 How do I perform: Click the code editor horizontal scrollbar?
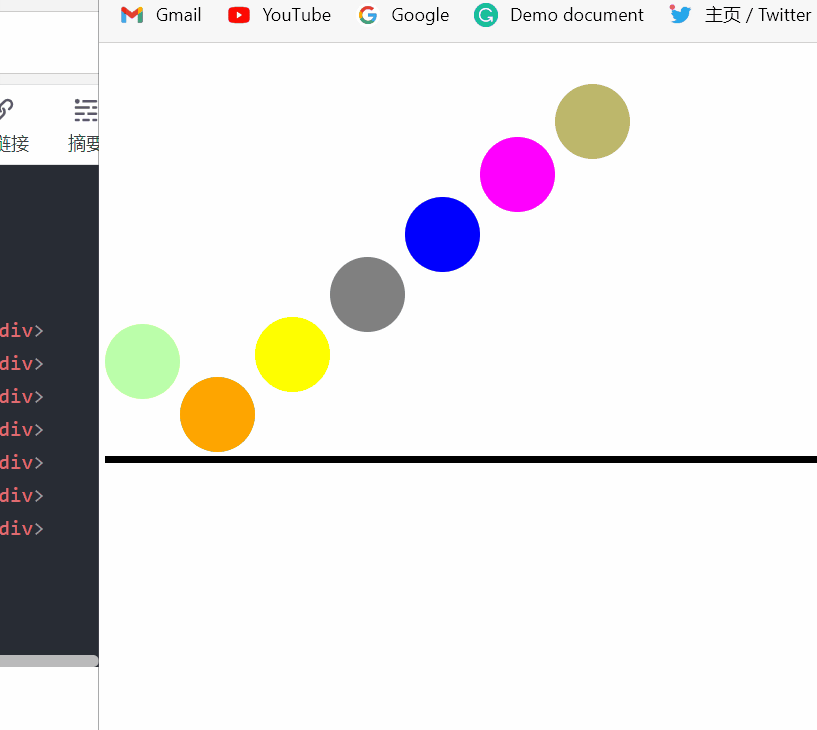[49, 661]
